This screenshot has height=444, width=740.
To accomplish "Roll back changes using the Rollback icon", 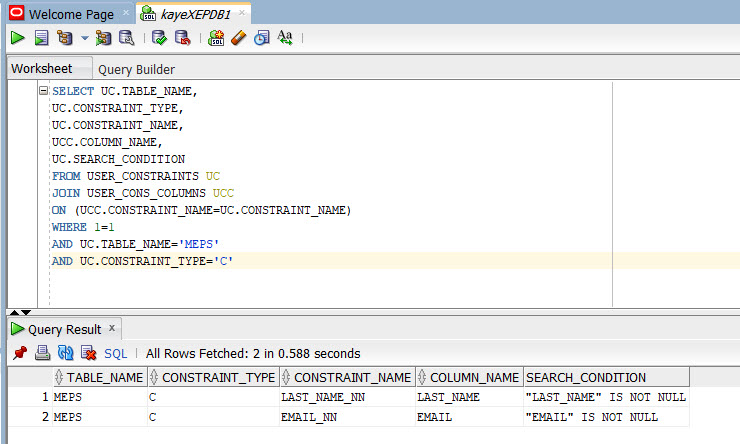I will 183,38.
